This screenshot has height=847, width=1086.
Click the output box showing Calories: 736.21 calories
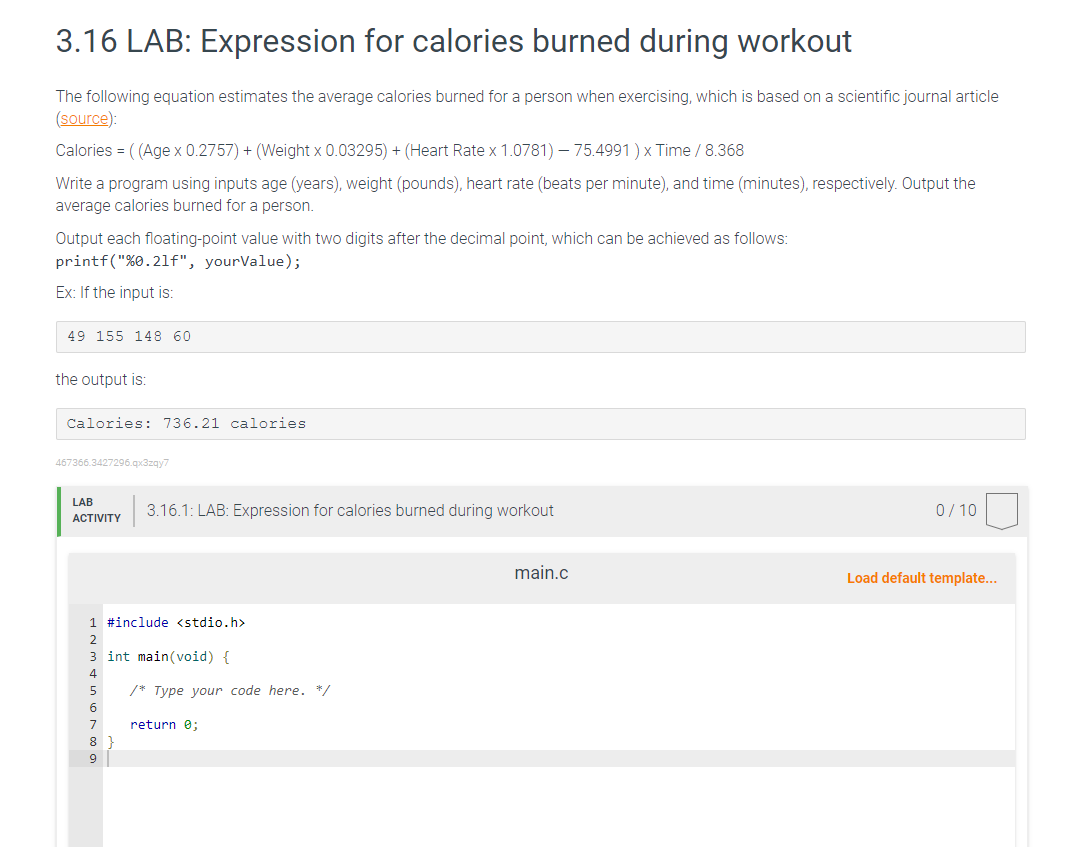540,423
